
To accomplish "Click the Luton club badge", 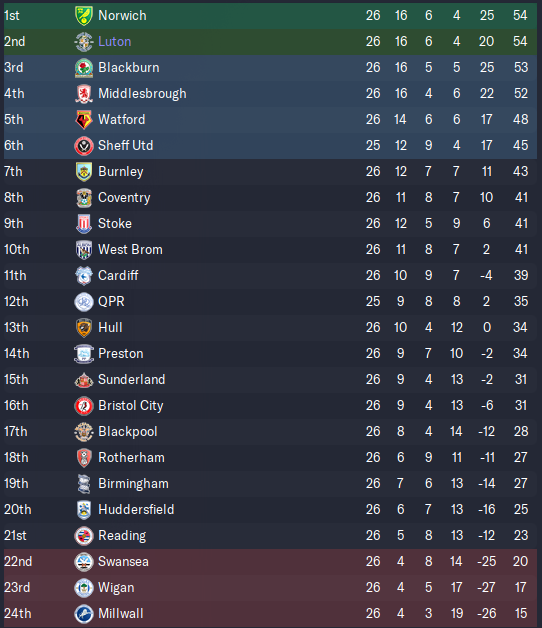I will click(84, 42).
